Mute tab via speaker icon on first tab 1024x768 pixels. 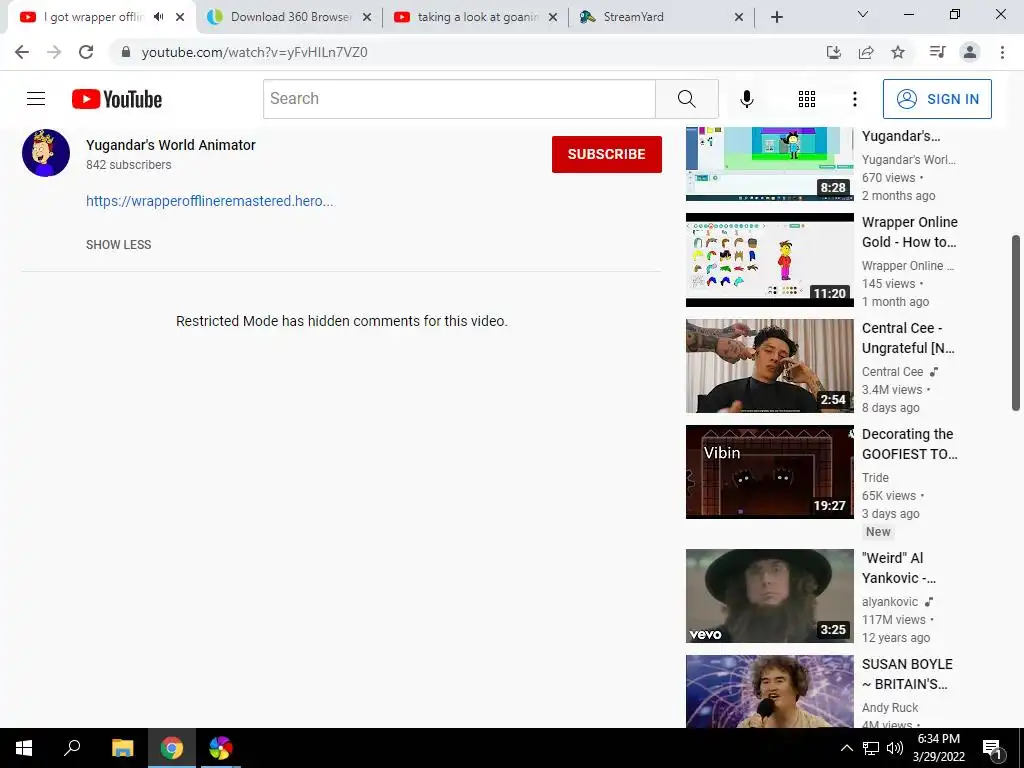point(159,17)
